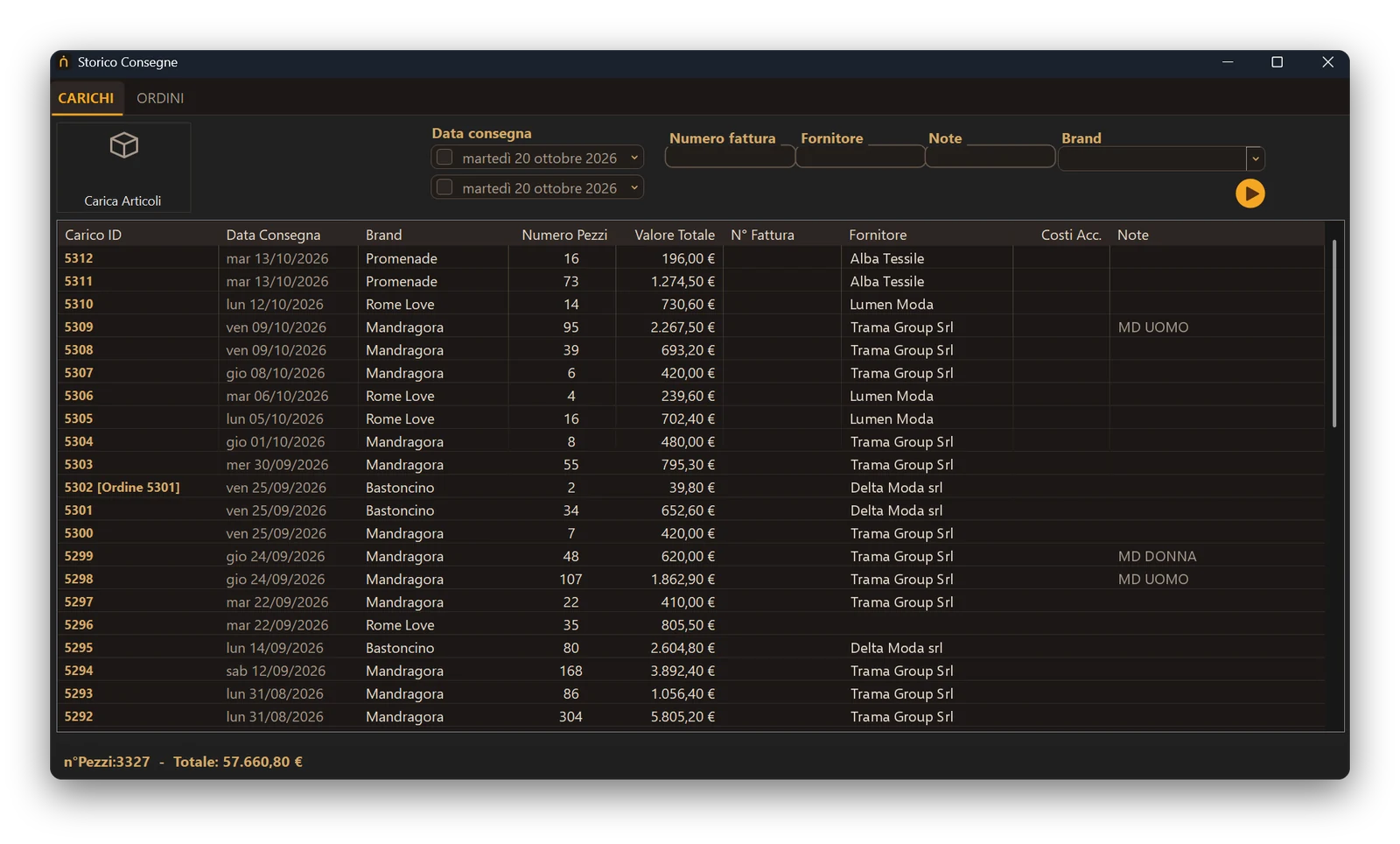This screenshot has height=844, width=1400.
Task: Switch to the CARICHI tab
Action: (x=86, y=98)
